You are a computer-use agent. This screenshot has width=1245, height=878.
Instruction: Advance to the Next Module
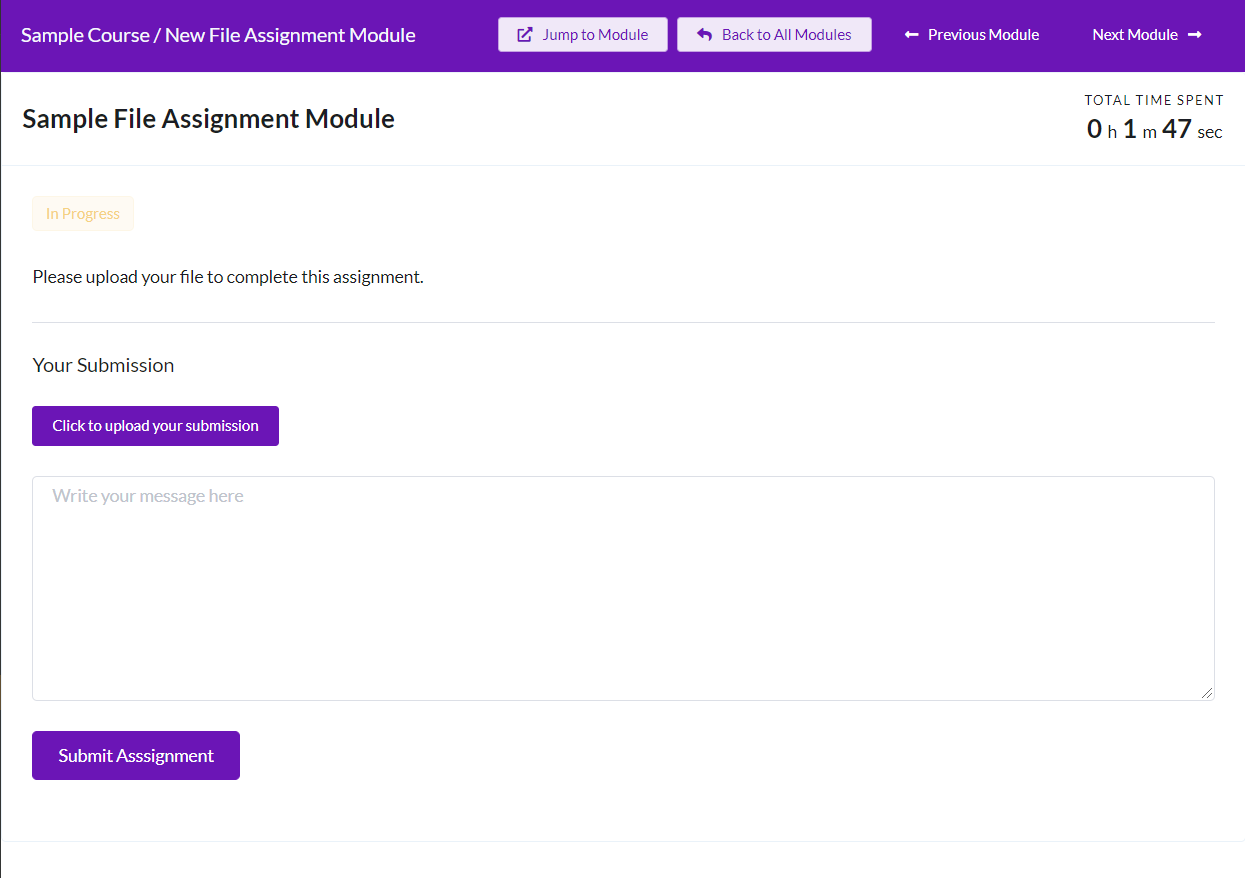tap(1146, 34)
